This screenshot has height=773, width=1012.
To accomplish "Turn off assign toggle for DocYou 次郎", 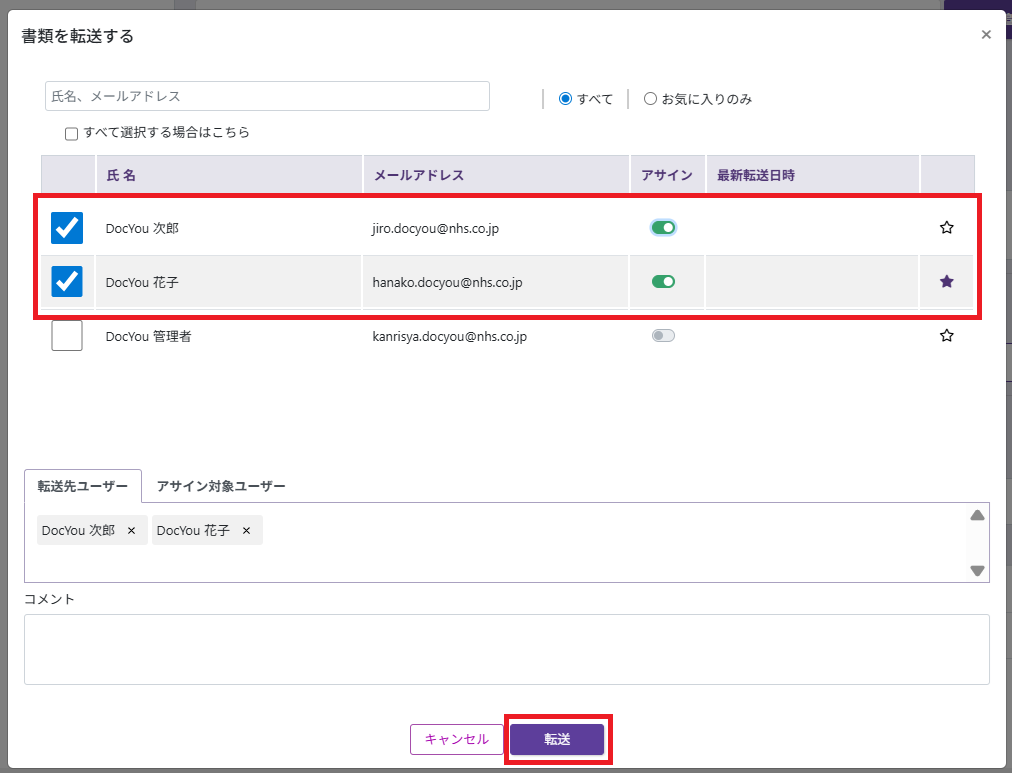I will tap(663, 228).
